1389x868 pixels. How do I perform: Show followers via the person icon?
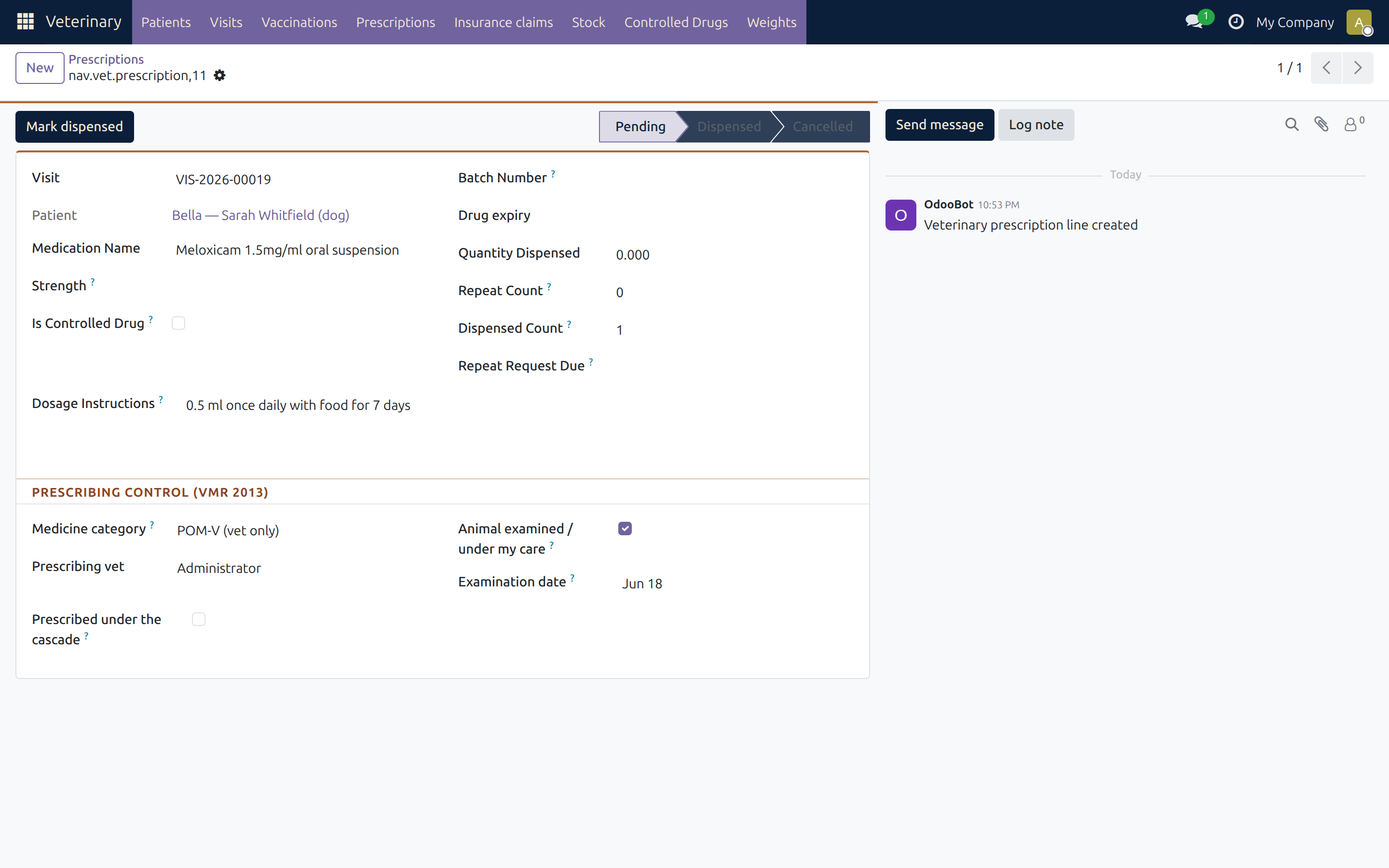coord(1353,124)
